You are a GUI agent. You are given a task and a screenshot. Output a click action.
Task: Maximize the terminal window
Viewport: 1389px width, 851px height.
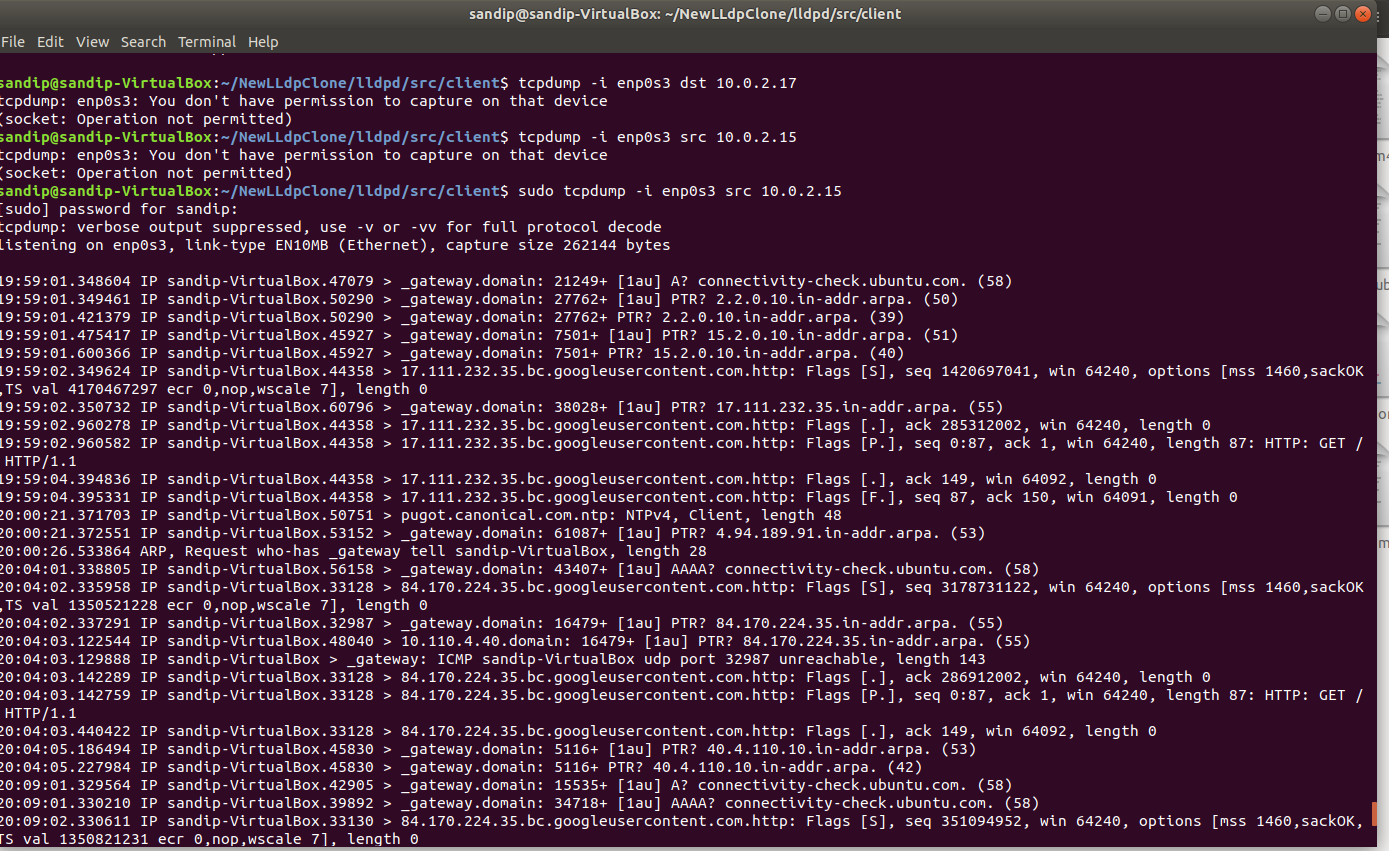coord(1342,13)
